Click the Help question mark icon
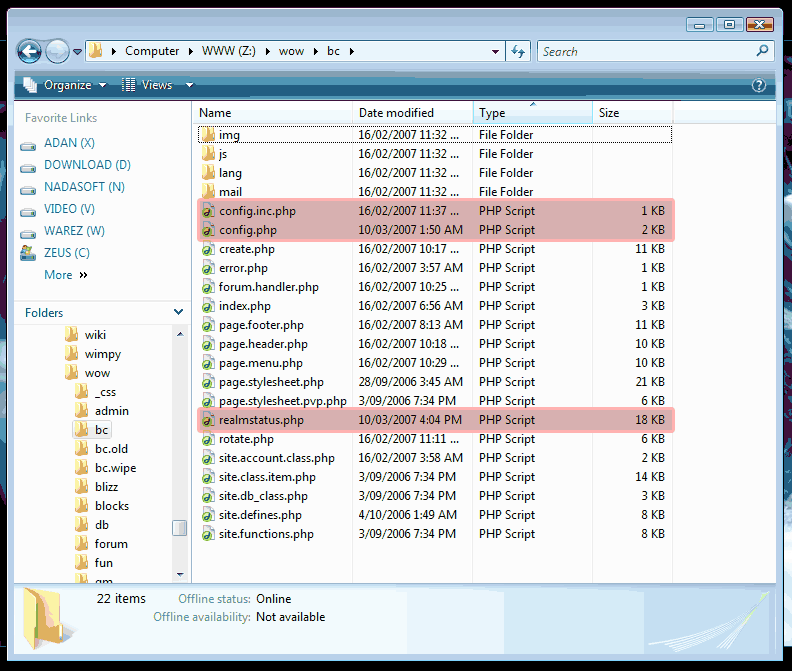Viewport: 792px width, 671px height. click(x=758, y=86)
